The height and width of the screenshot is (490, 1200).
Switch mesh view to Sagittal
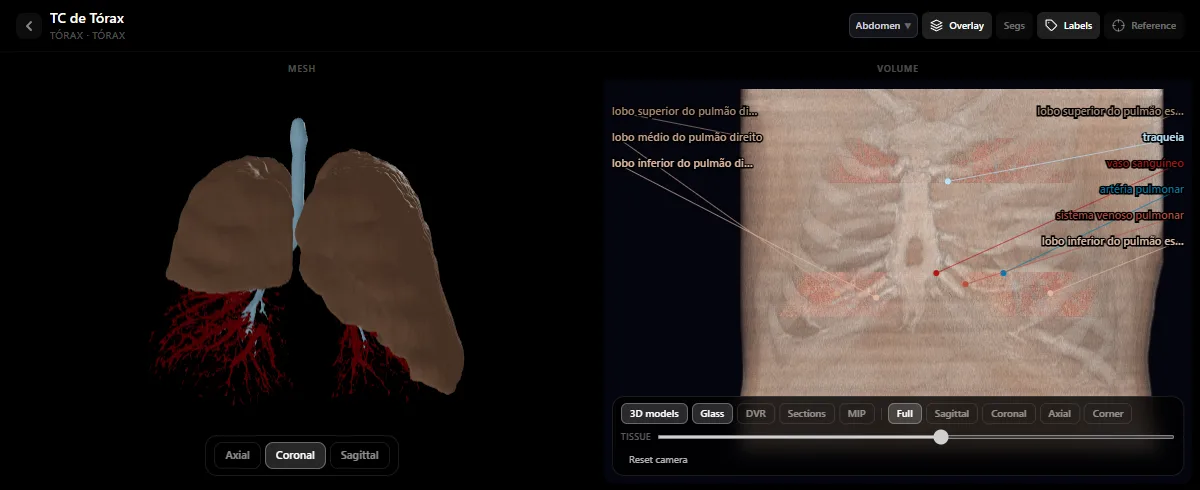[360, 455]
